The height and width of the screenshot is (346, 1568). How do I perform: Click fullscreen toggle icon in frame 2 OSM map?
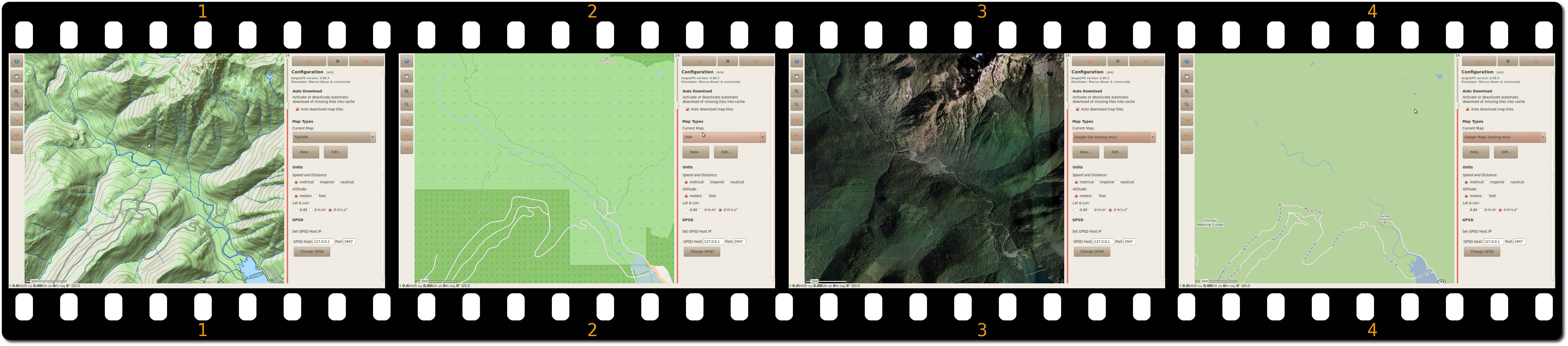tap(407, 77)
